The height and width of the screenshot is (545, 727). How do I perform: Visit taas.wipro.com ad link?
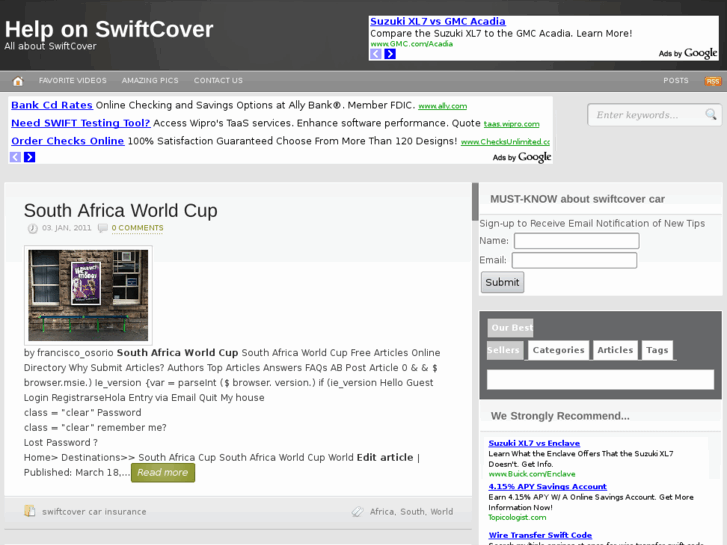[511, 124]
